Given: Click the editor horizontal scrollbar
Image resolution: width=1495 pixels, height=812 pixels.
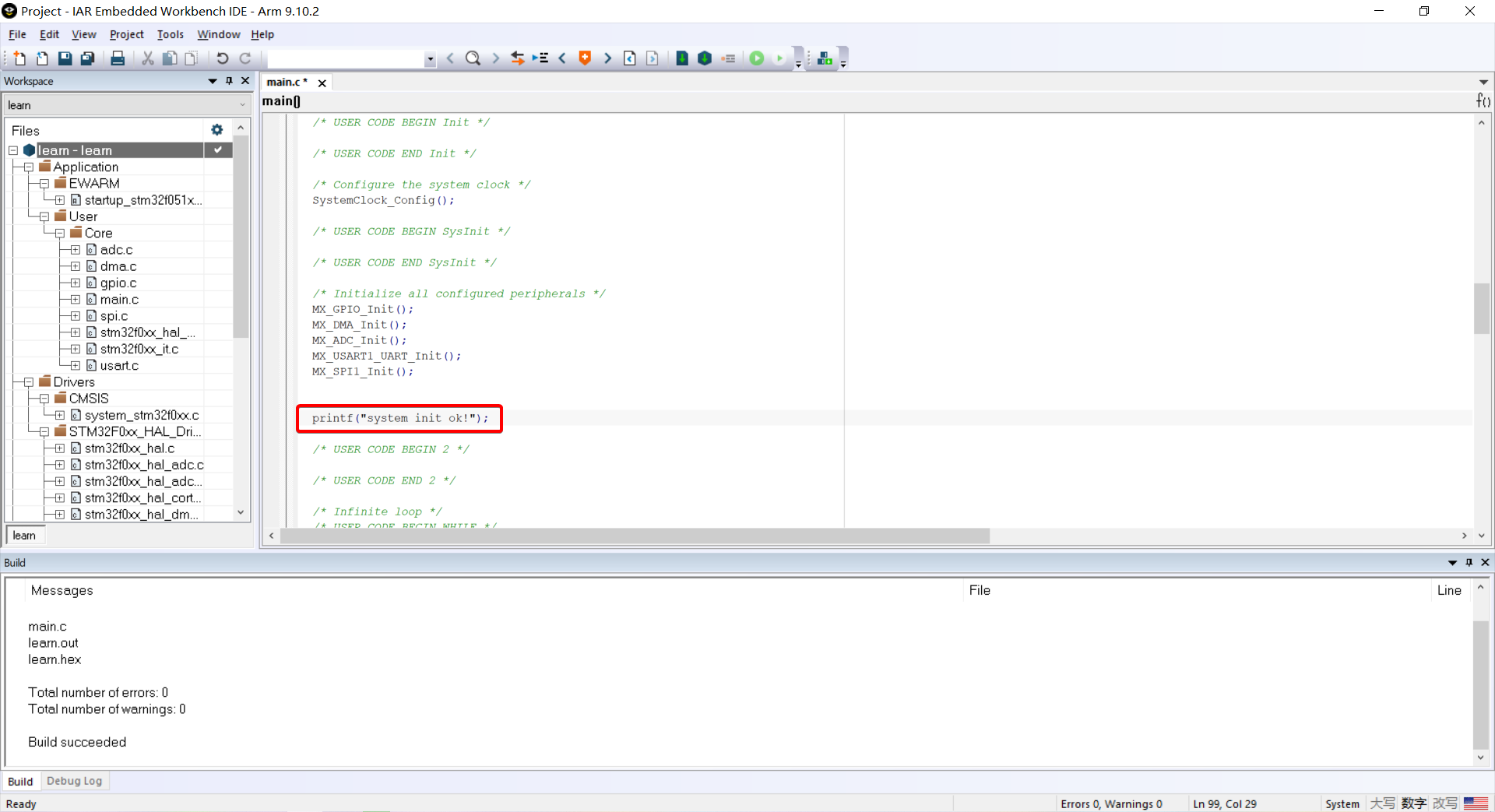Looking at the screenshot, I should tap(634, 536).
